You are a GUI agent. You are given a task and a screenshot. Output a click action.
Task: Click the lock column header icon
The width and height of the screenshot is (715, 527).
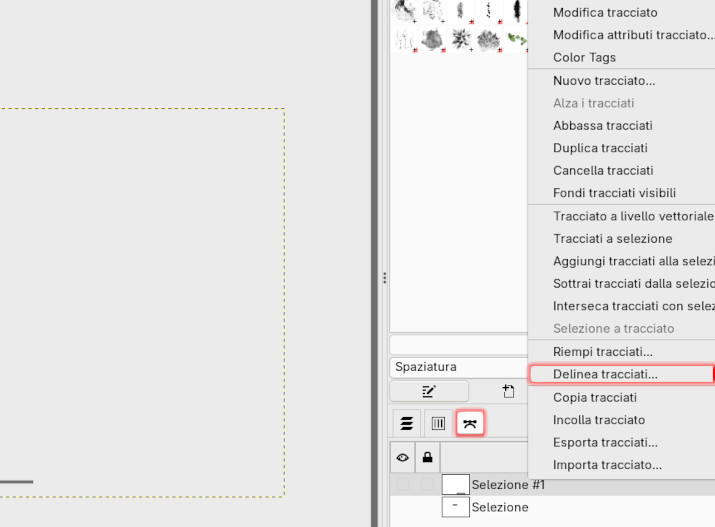(x=427, y=457)
